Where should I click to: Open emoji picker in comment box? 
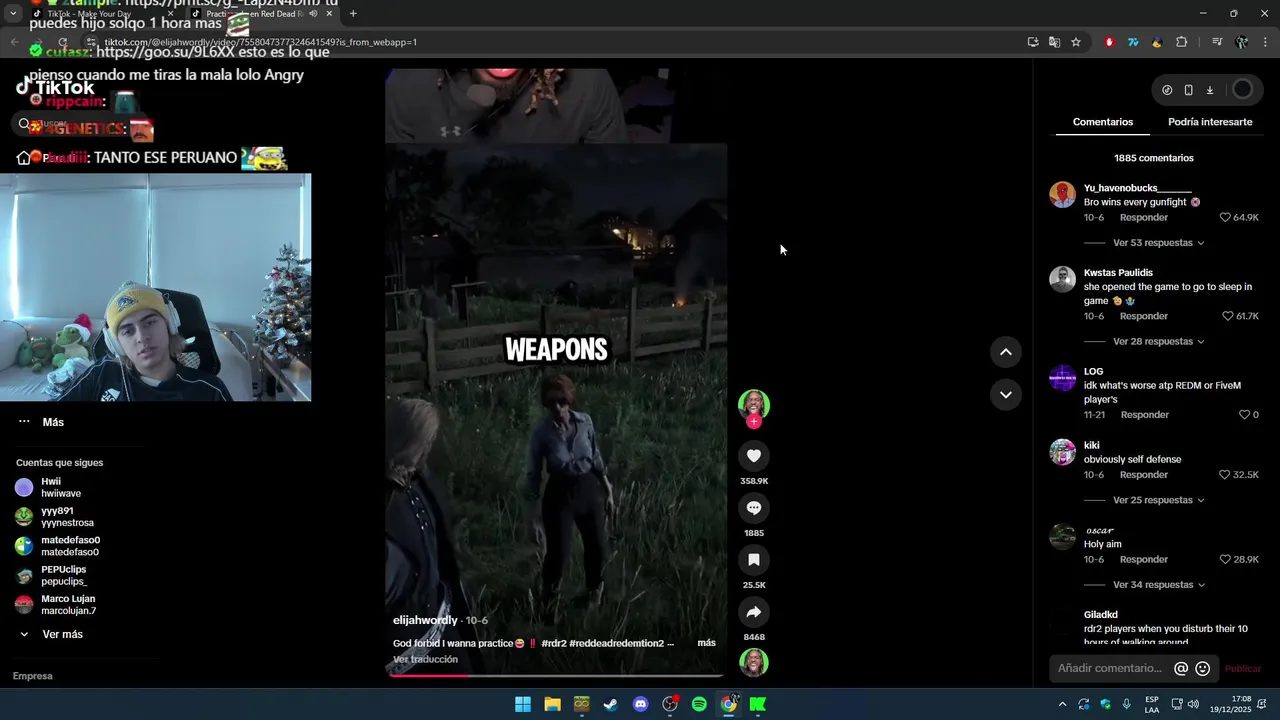pyautogui.click(x=1203, y=668)
